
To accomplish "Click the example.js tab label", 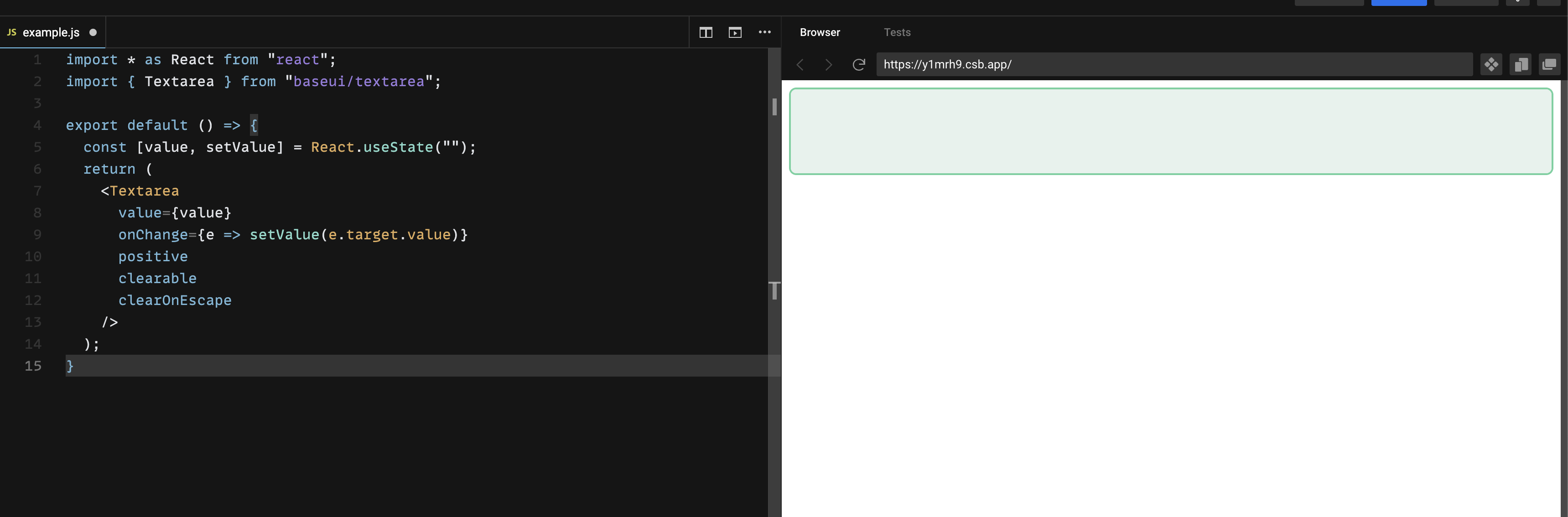I will tap(52, 31).
